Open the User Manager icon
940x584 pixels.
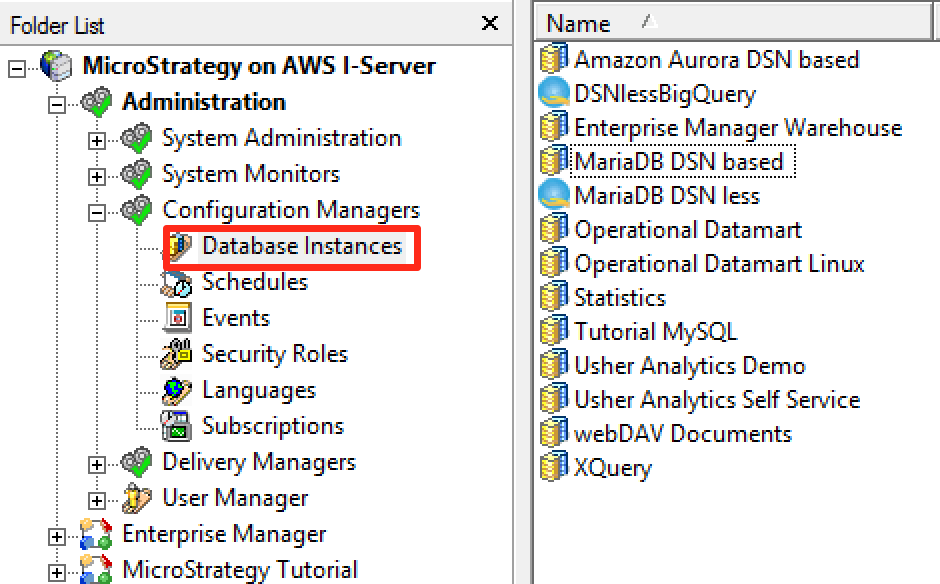coord(138,498)
